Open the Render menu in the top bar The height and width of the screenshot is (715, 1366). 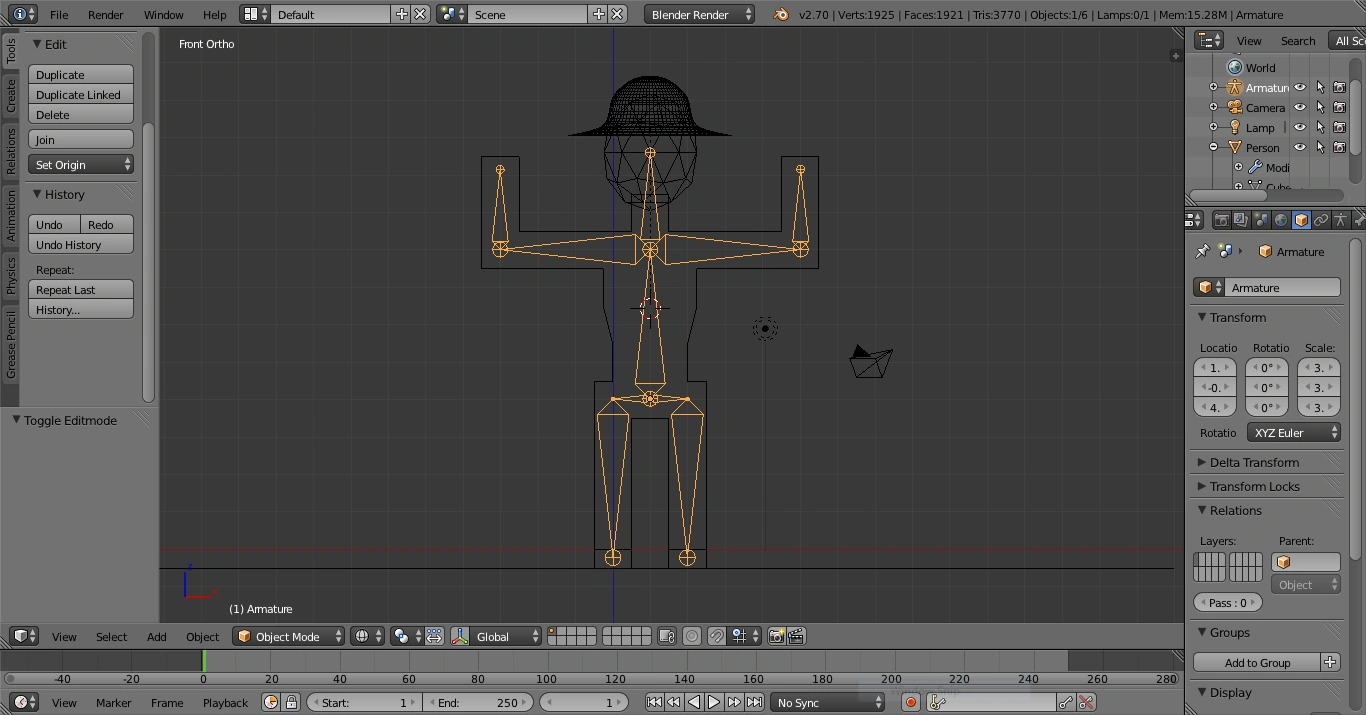[x=105, y=15]
